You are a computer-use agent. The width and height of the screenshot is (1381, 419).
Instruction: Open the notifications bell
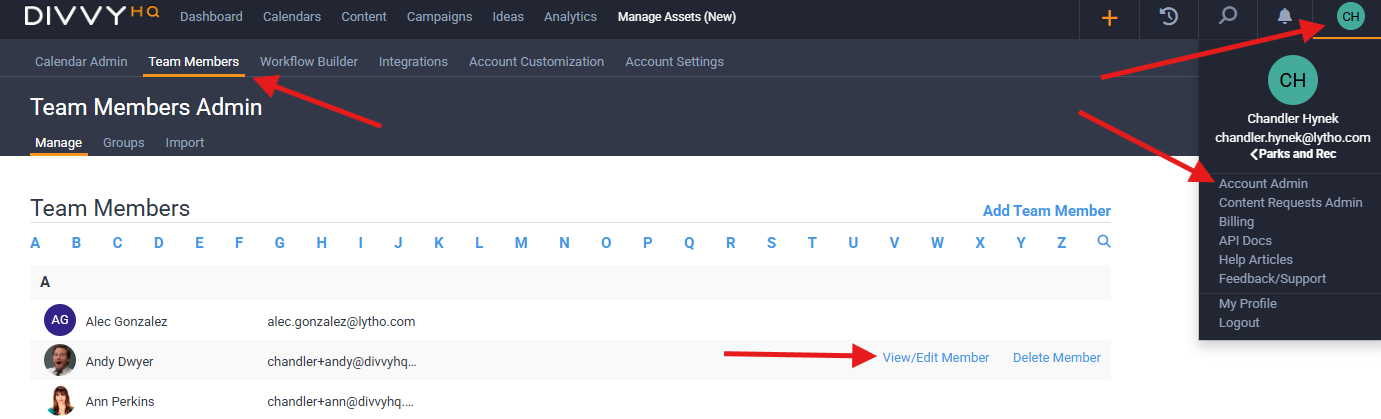click(1287, 17)
